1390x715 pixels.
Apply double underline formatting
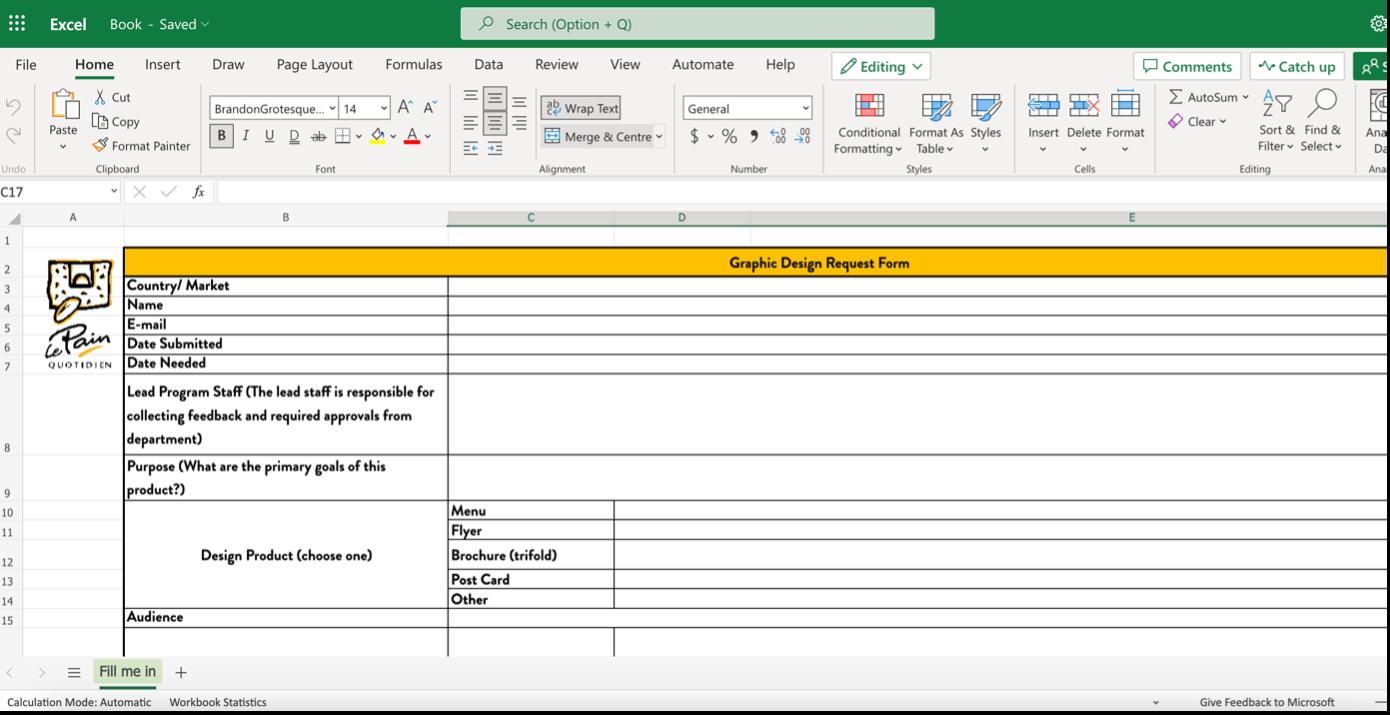[x=294, y=136]
